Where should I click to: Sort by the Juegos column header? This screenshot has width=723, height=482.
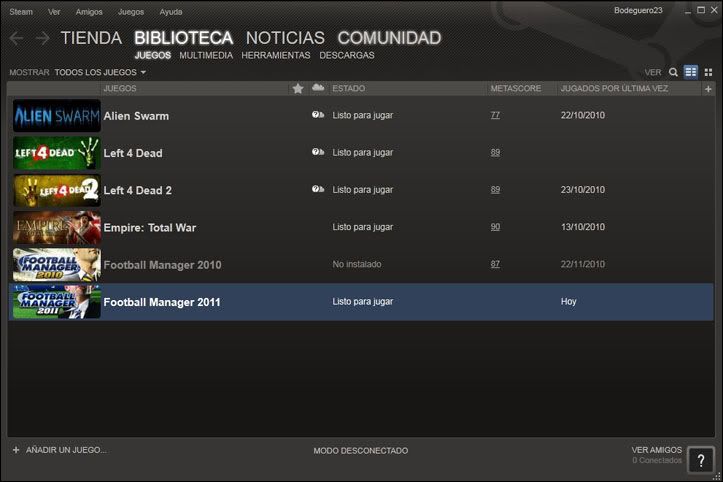coord(120,89)
